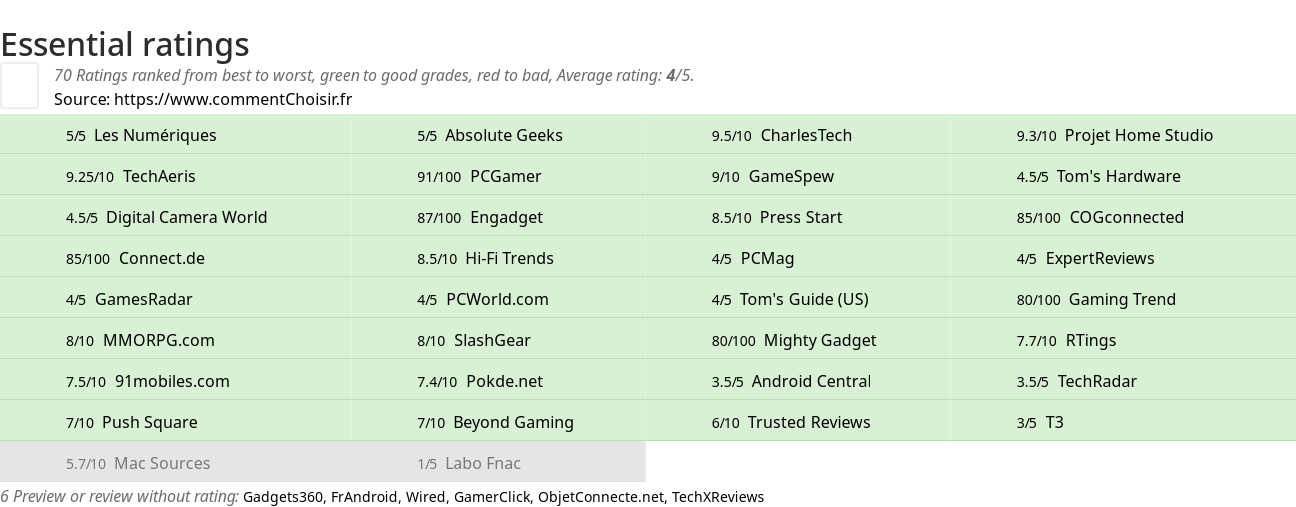The image size is (1296, 507).
Task: Open the Gadgets360 unrated review
Action: (282, 497)
